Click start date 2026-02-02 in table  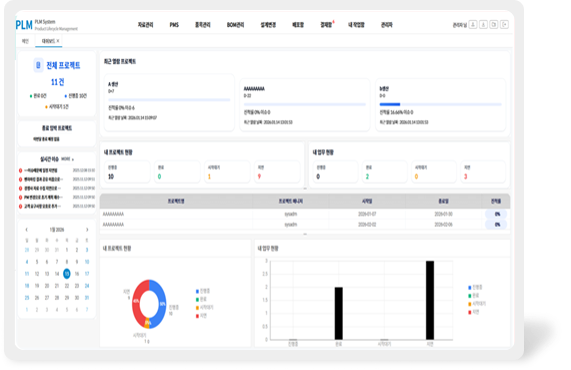tap(367, 225)
